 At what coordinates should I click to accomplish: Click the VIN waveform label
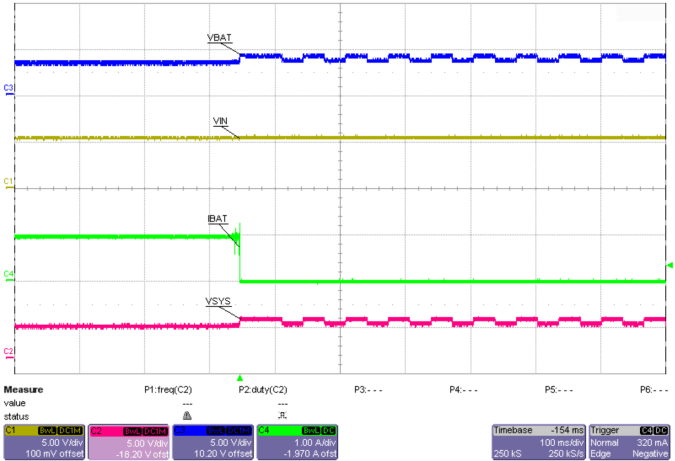220,121
